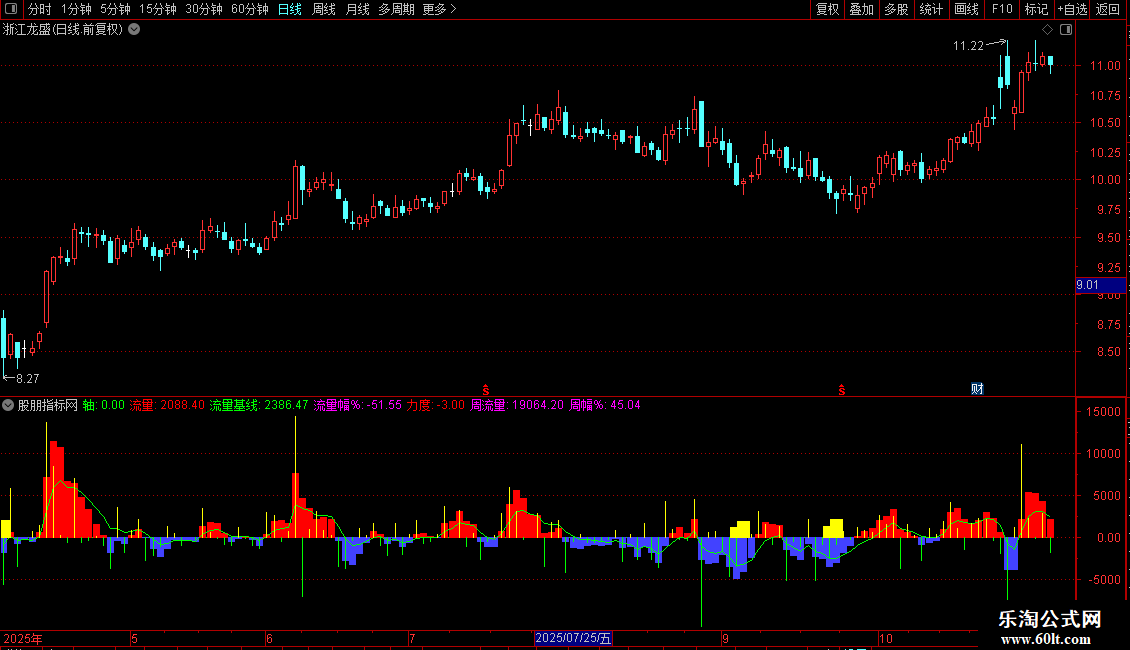The width and height of the screenshot is (1130, 650).
Task: Click the red S marker near June
Action: (x=486, y=390)
